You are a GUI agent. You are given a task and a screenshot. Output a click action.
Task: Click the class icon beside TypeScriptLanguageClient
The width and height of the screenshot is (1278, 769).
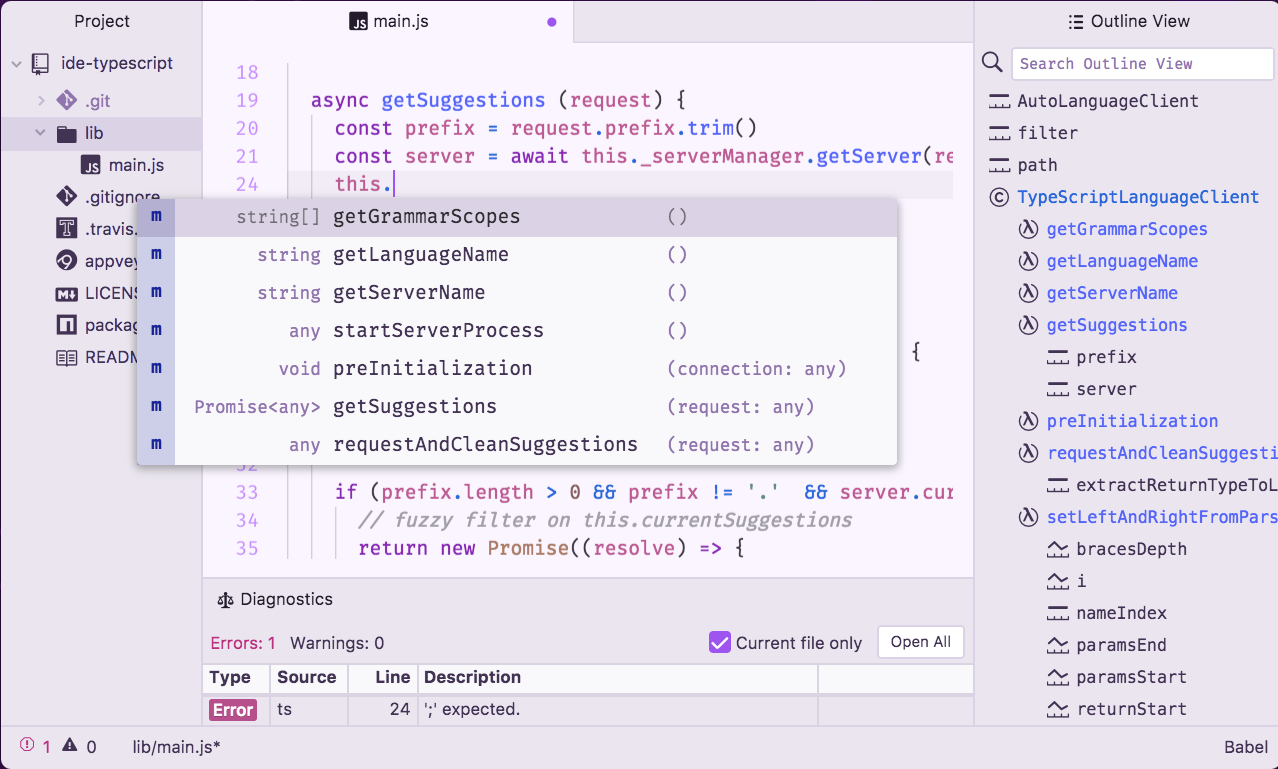[x=998, y=197]
